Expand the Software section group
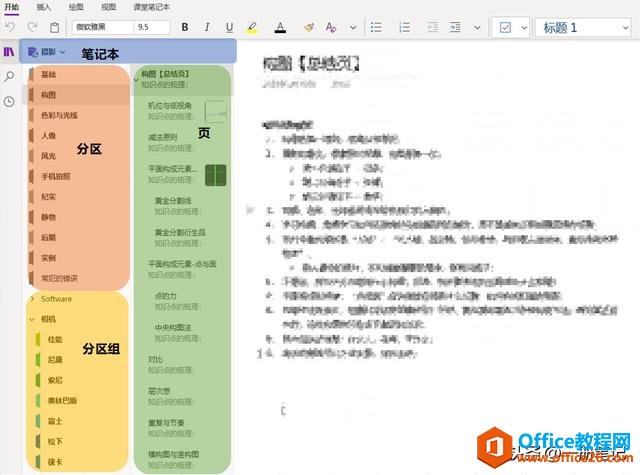This screenshot has width=640, height=475. point(32,299)
